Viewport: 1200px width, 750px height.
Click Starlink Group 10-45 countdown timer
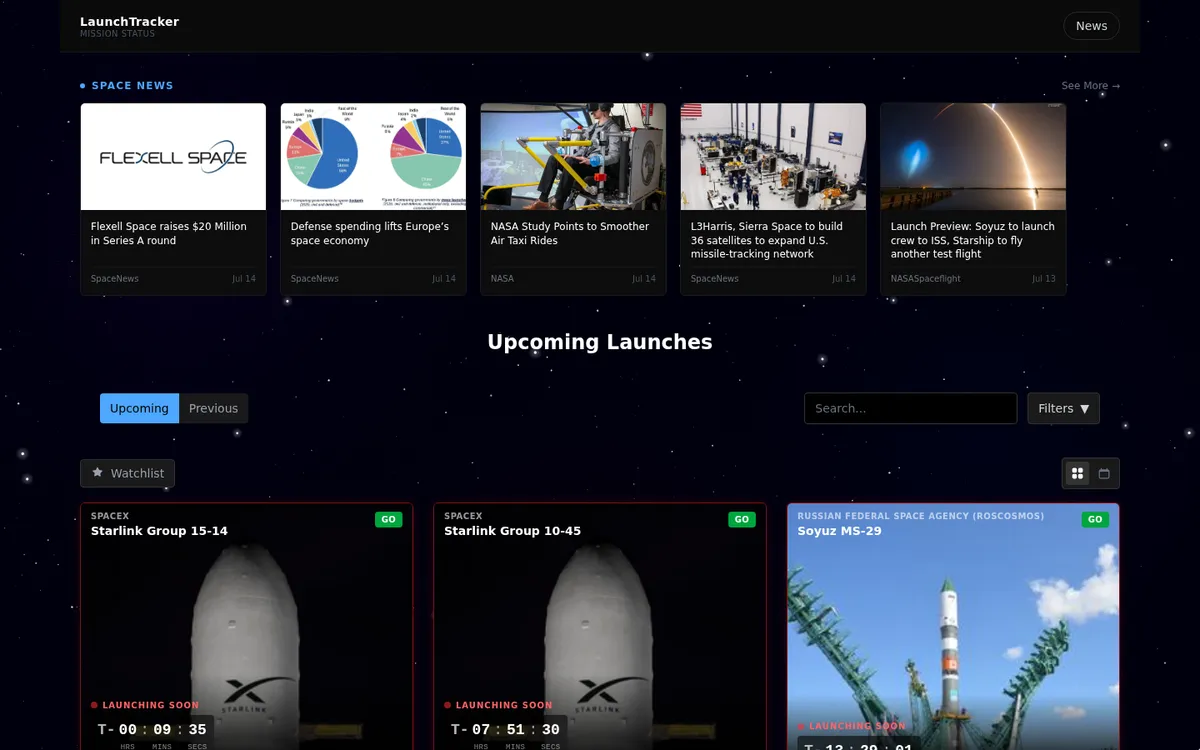tap(505, 733)
